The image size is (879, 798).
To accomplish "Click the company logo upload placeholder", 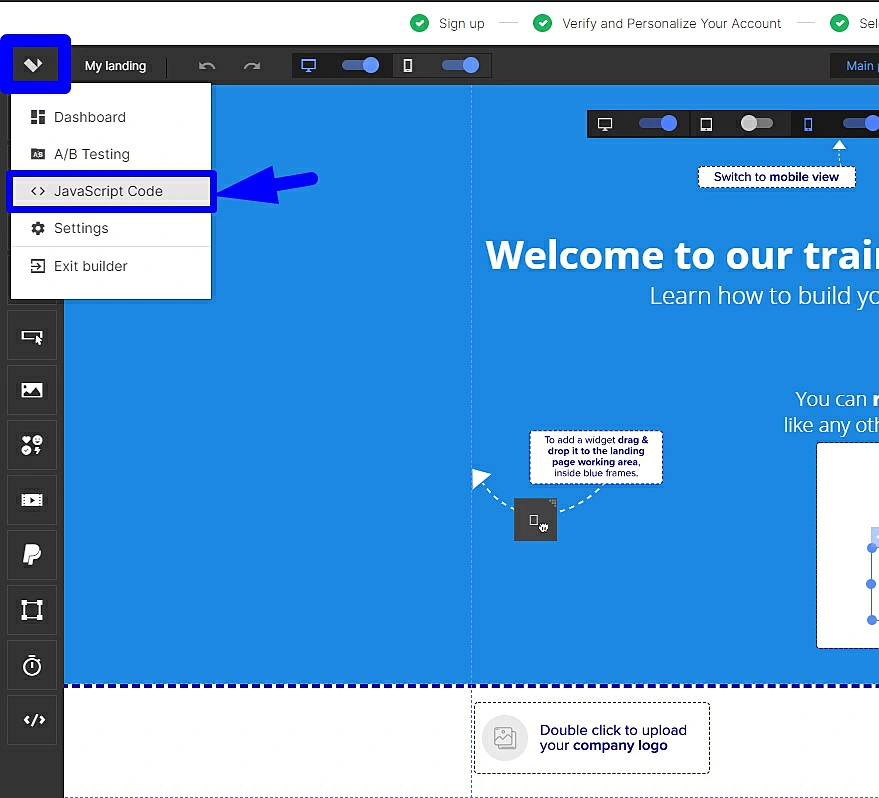I will pos(591,738).
